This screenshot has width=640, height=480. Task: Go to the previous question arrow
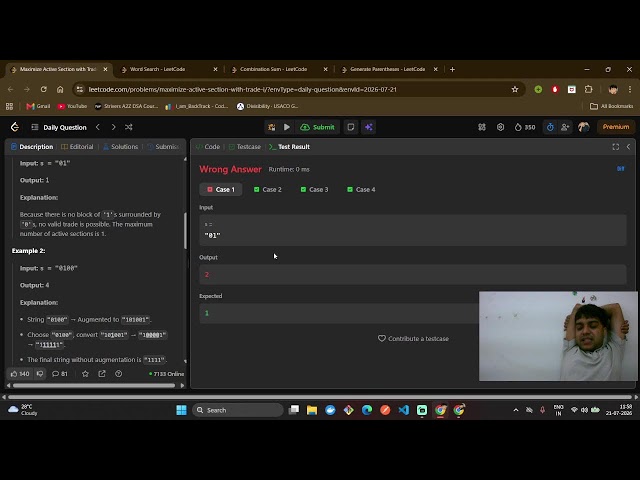98,127
